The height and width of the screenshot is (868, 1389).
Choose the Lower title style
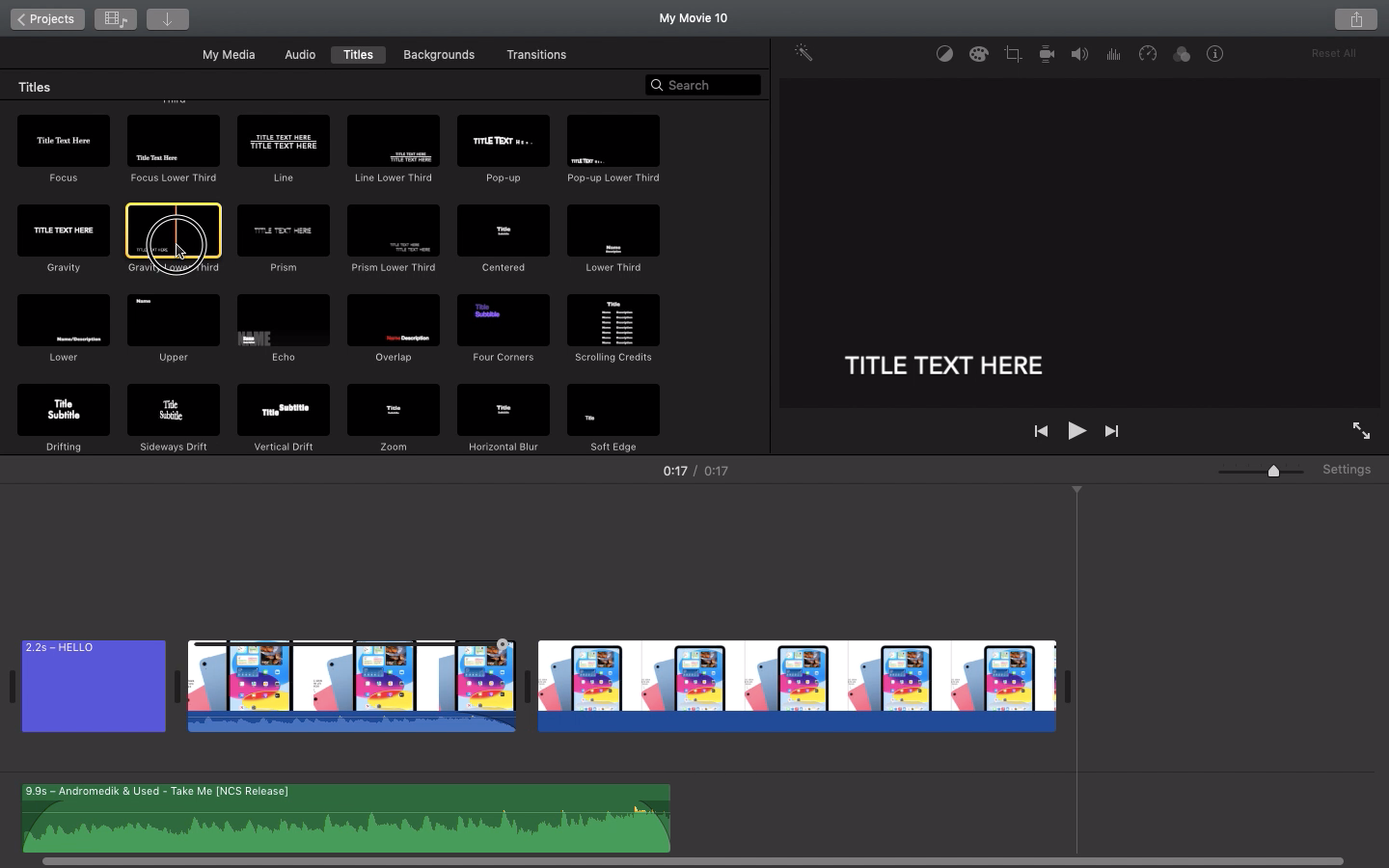(x=64, y=320)
